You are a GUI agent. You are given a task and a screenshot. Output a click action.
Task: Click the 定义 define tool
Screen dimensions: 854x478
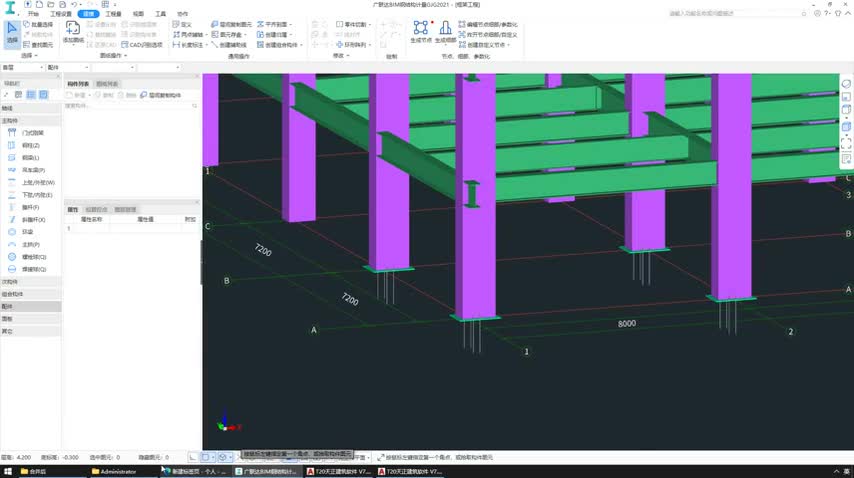click(x=182, y=24)
